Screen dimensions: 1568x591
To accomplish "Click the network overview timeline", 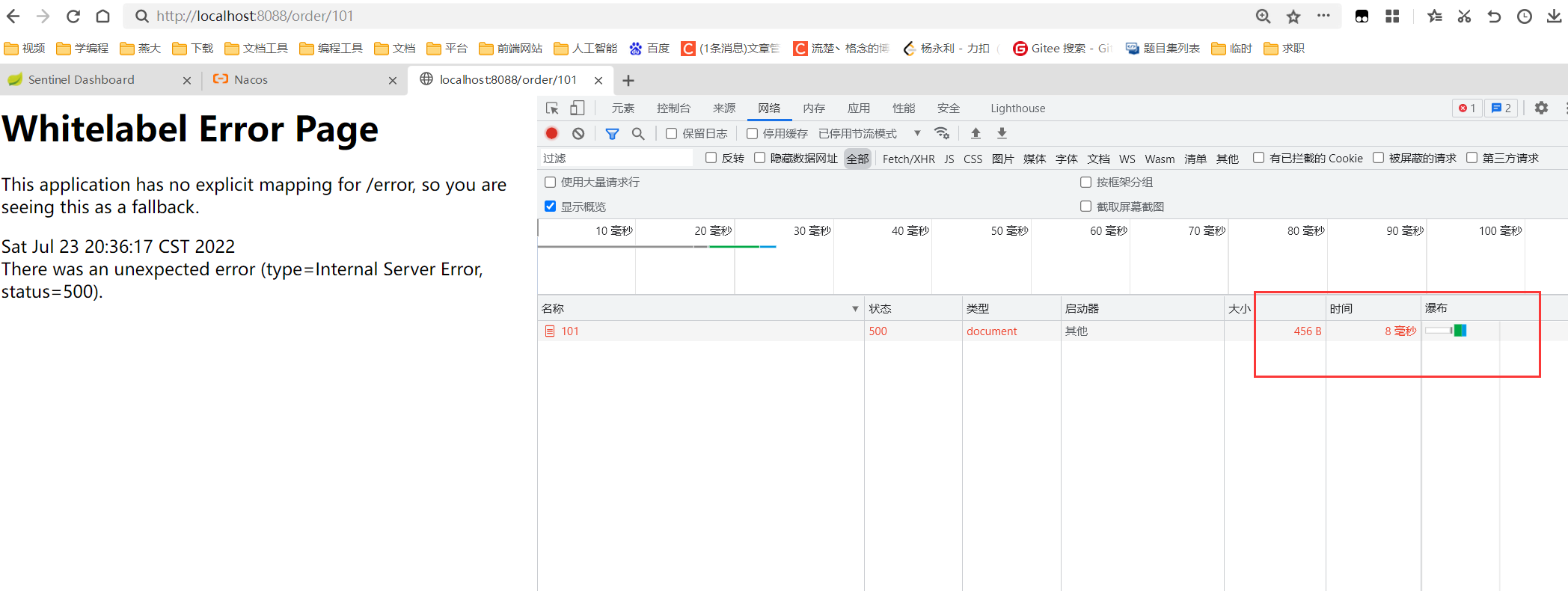I will coord(1053,257).
